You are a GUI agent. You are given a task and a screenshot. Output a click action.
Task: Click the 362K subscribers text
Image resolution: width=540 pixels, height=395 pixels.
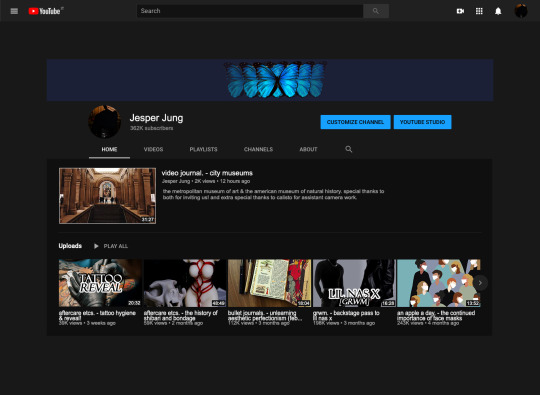[152, 128]
